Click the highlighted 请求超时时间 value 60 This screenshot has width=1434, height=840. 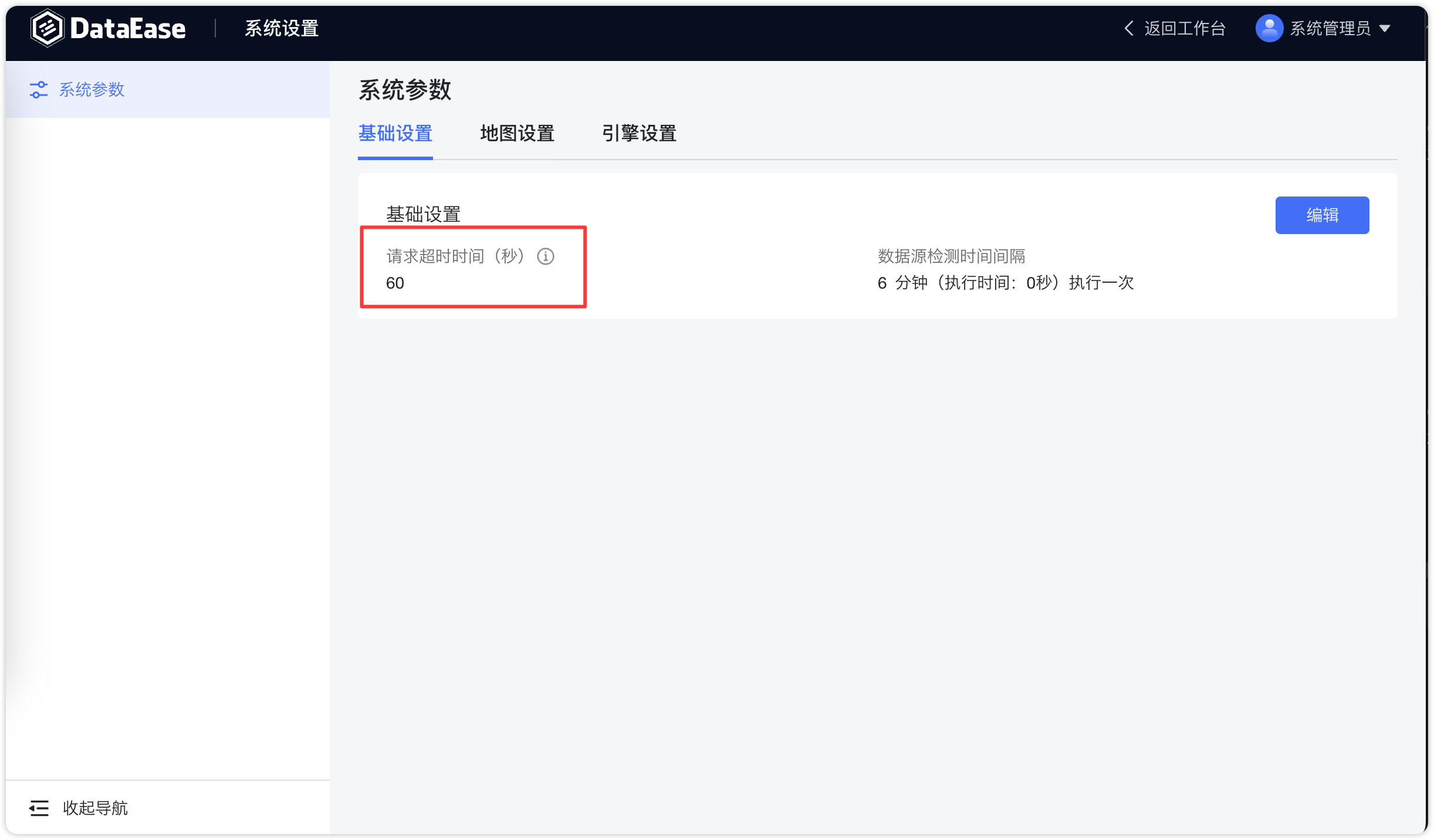[395, 283]
